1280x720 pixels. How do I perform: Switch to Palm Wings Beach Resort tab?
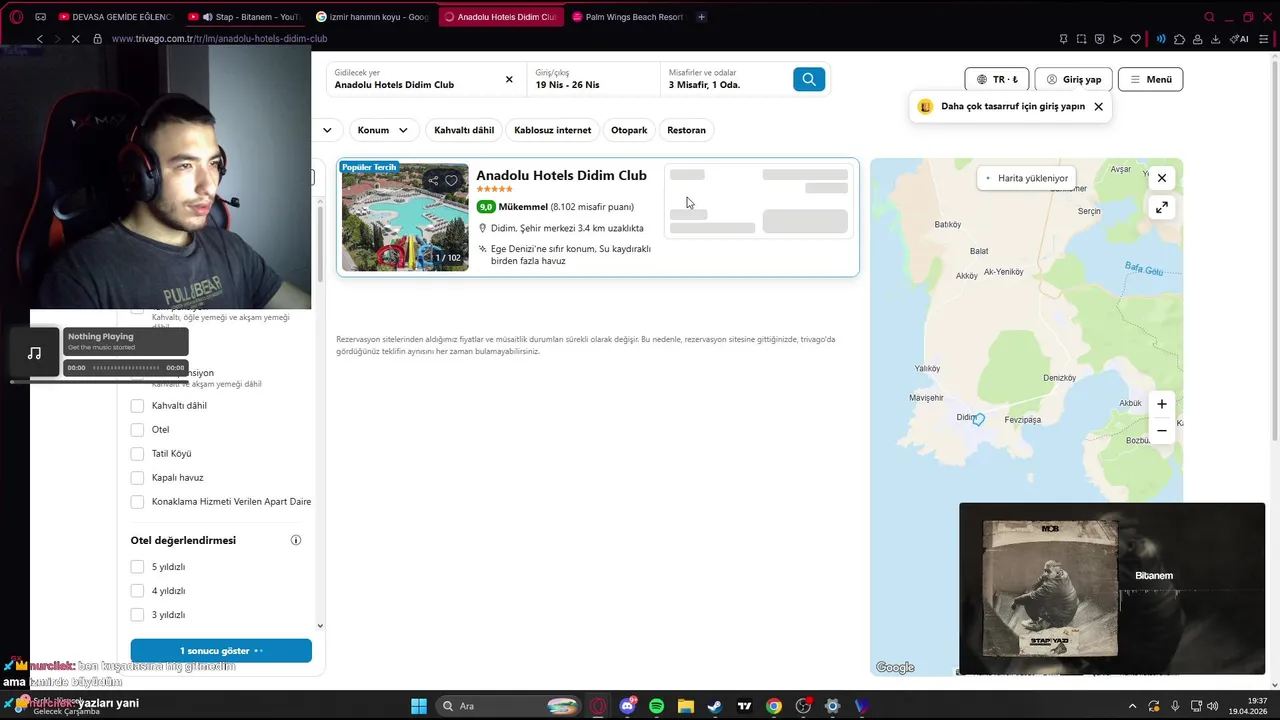(628, 17)
